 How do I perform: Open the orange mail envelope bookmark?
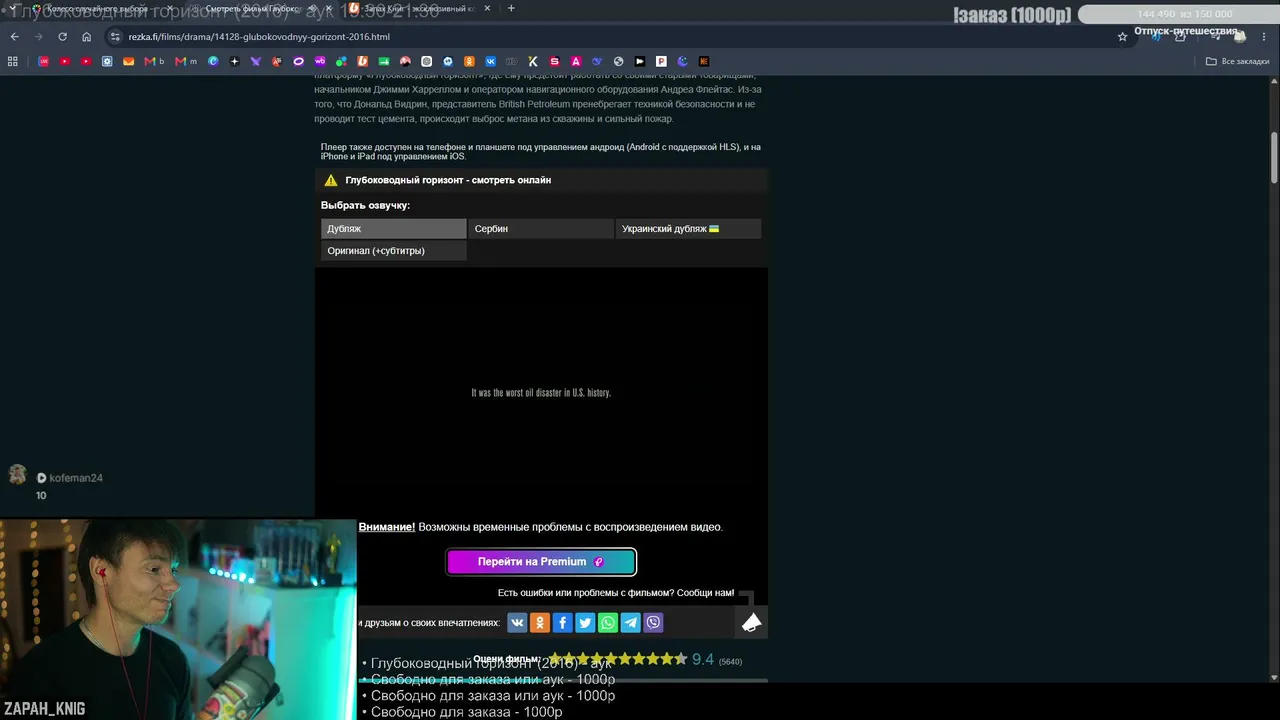(128, 61)
